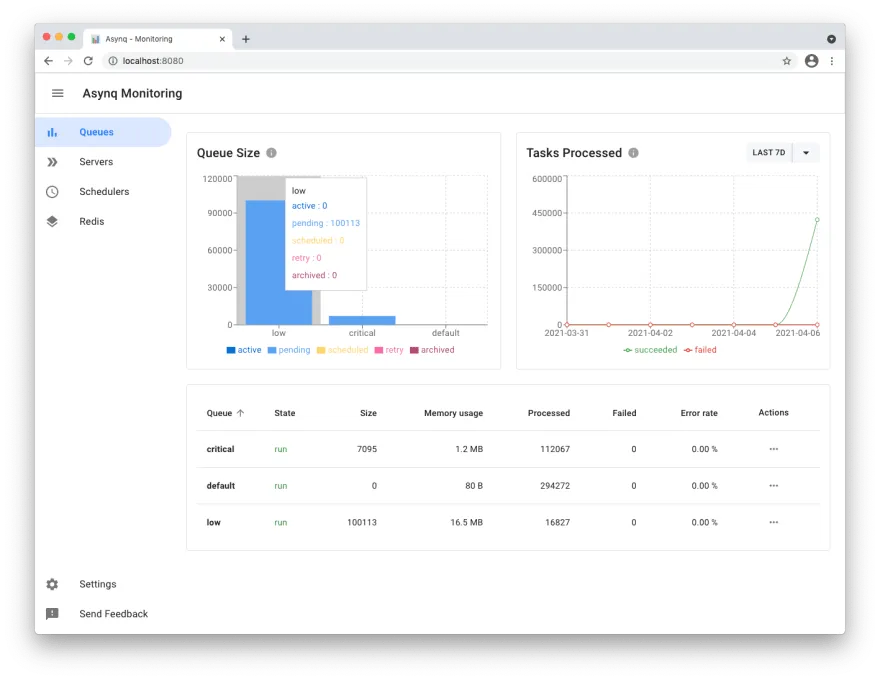Open the Schedulers clock icon
The image size is (880, 680).
point(53,191)
